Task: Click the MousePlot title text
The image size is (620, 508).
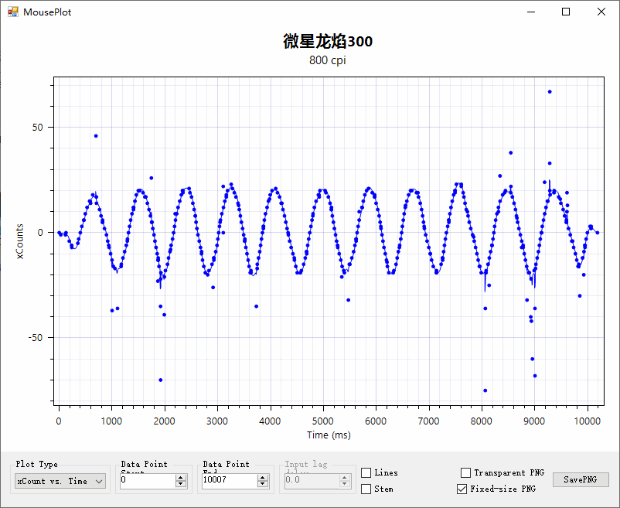Action: coord(47,12)
